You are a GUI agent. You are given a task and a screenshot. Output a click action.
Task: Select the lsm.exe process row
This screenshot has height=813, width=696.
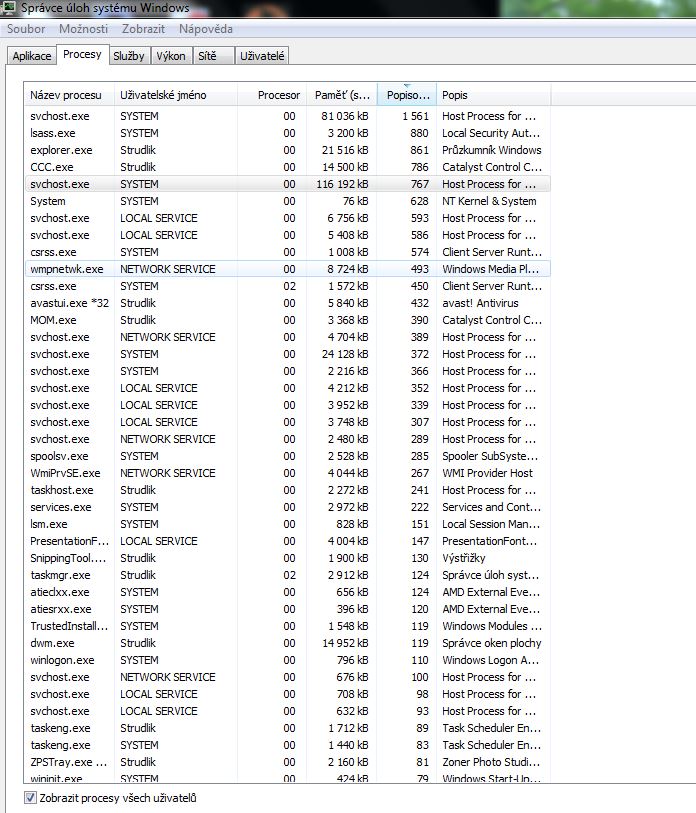click(287, 524)
